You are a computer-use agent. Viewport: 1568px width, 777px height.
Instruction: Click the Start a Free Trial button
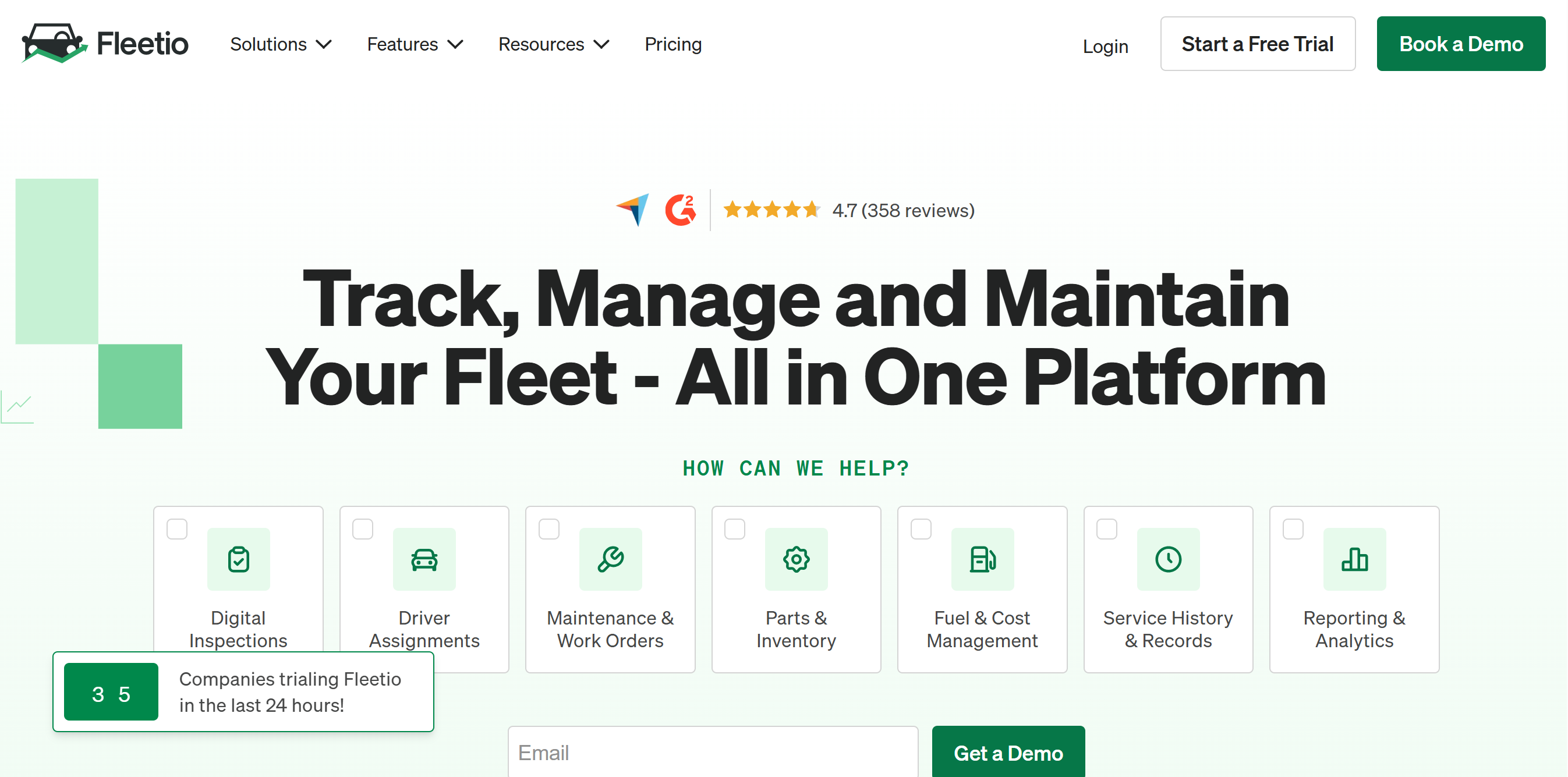point(1258,44)
